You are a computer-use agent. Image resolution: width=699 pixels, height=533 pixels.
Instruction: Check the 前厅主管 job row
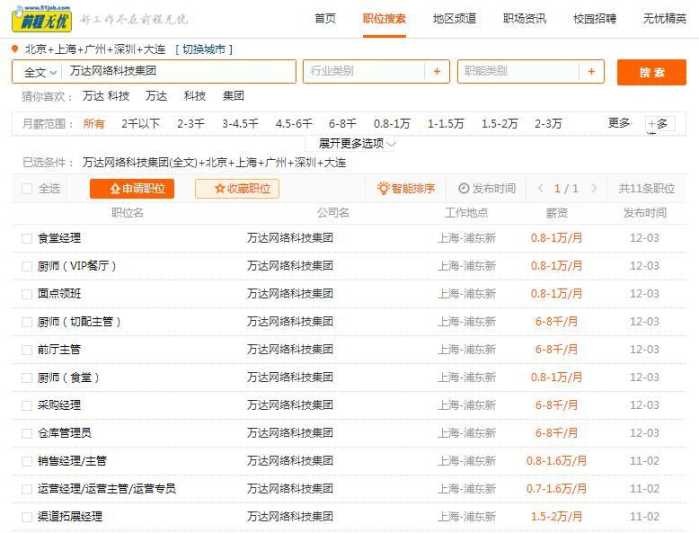[27, 350]
